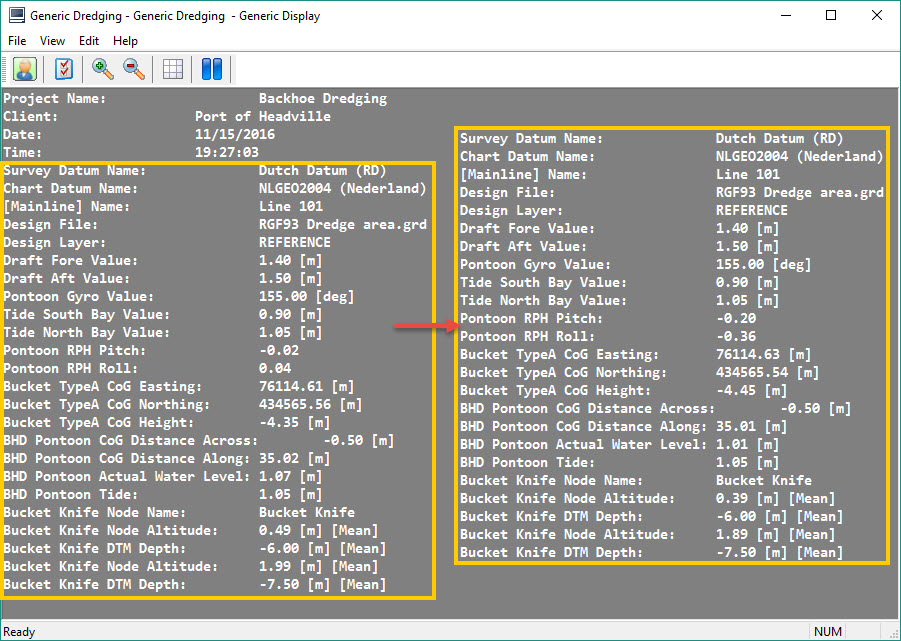The height and width of the screenshot is (641, 901).
Task: Click the resize grip at window corner
Action: pos(893,634)
